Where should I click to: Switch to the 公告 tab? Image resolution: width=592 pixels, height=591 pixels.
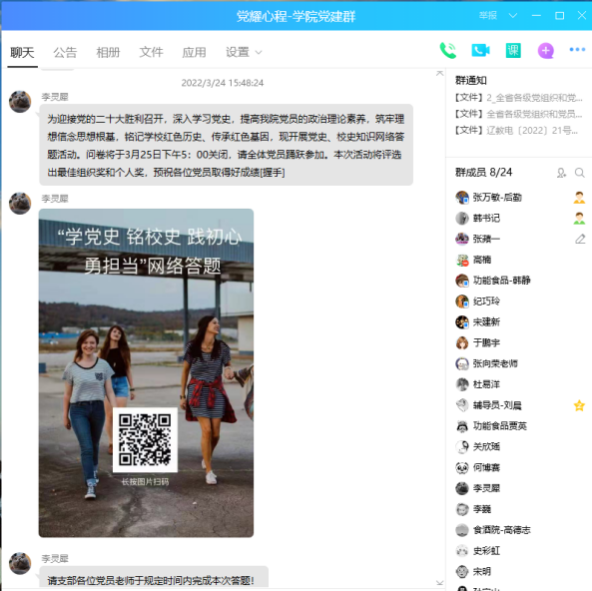tap(65, 52)
